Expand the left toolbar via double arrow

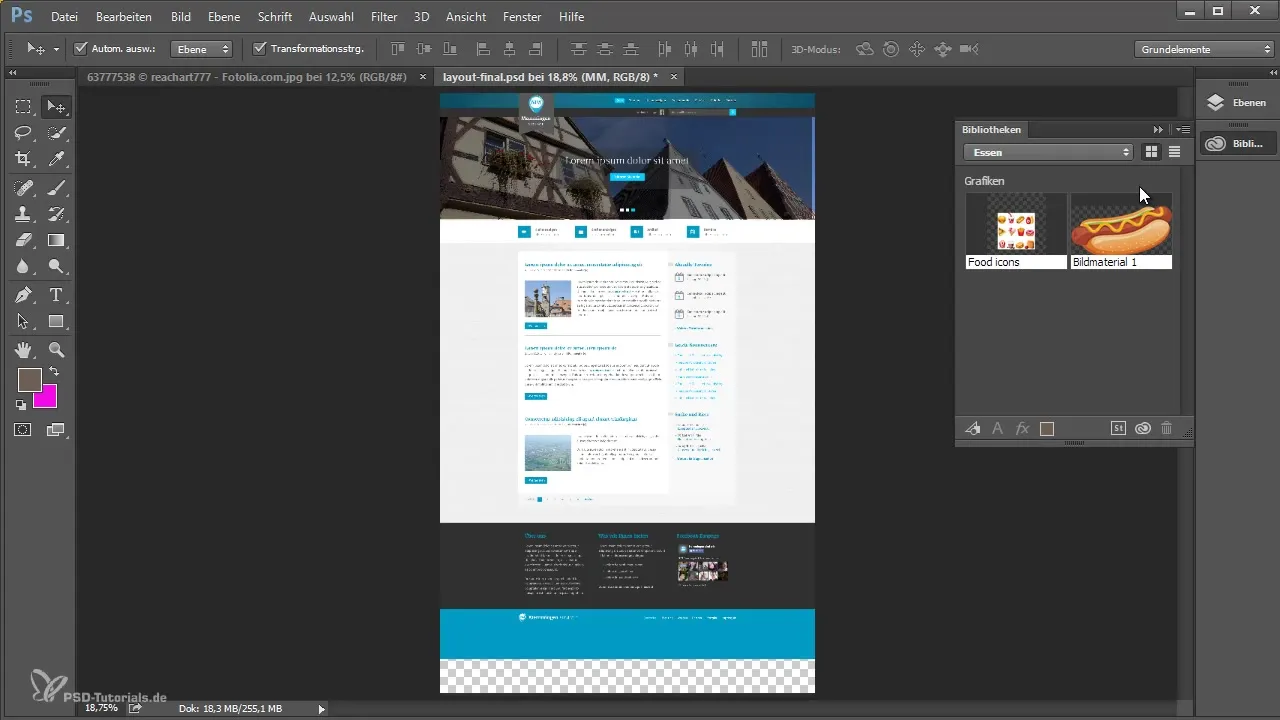point(13,73)
